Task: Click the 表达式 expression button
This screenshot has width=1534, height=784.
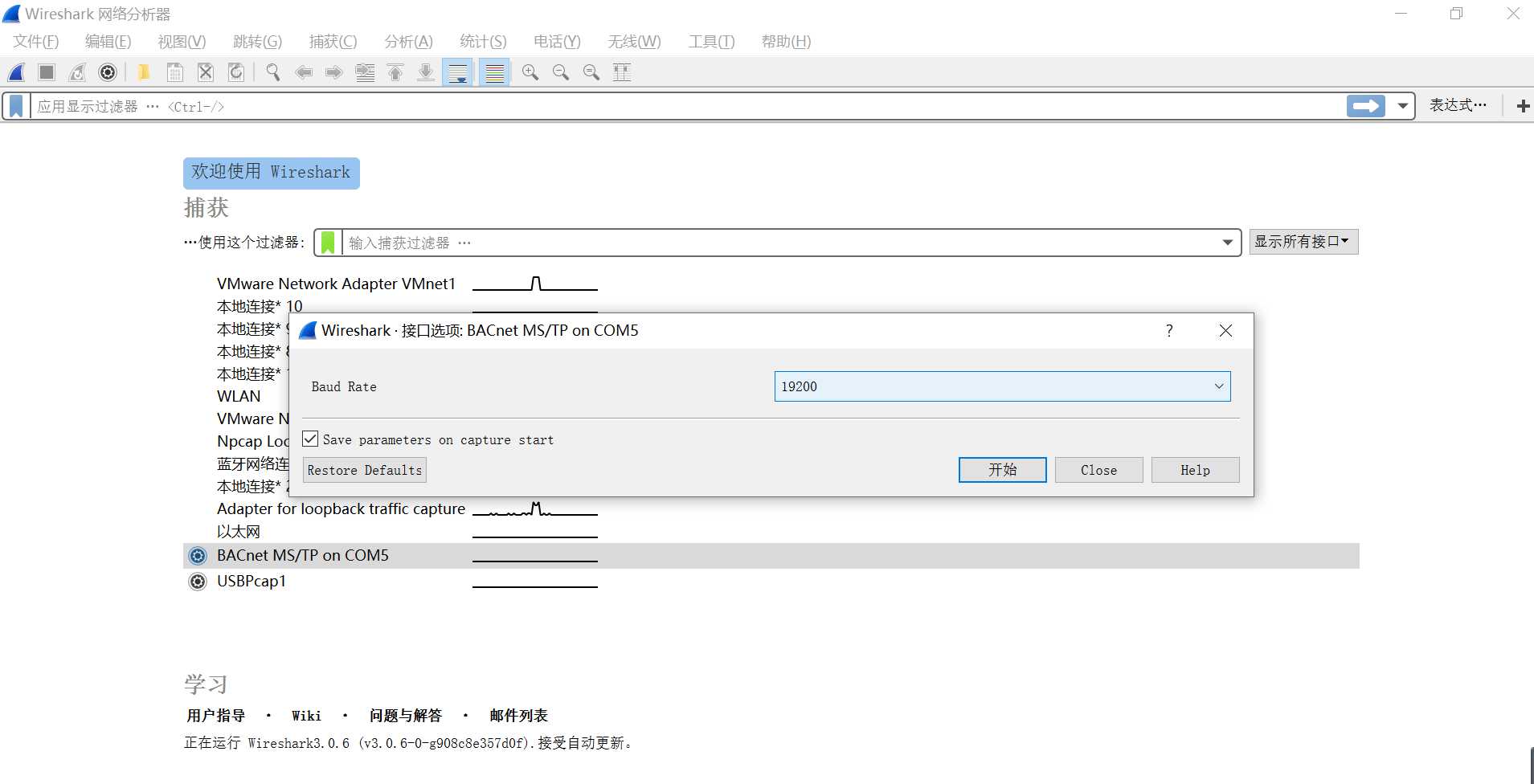Action: 1458,105
